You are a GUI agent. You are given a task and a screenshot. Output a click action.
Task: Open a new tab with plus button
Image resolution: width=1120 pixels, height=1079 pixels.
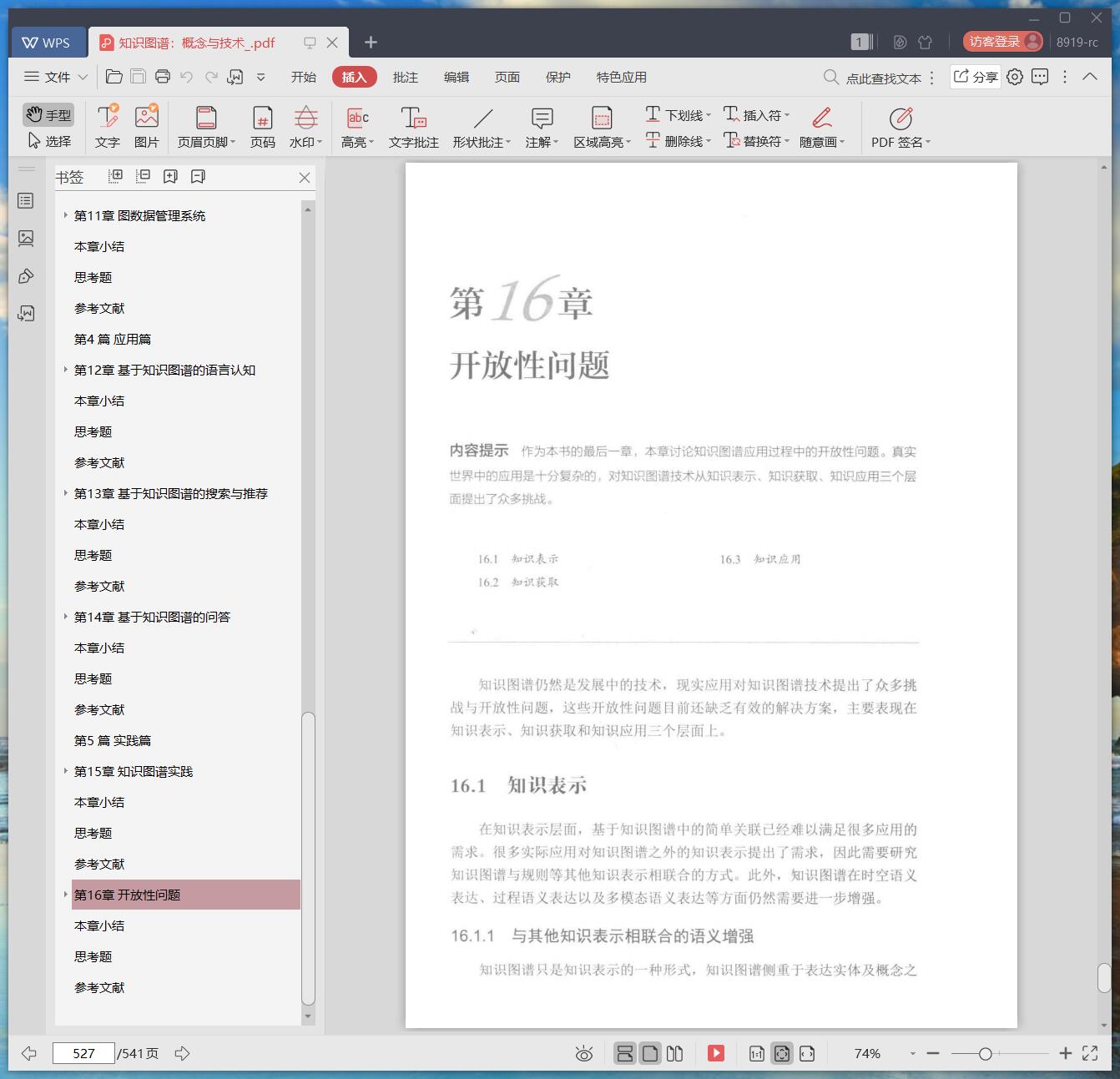pyautogui.click(x=371, y=42)
